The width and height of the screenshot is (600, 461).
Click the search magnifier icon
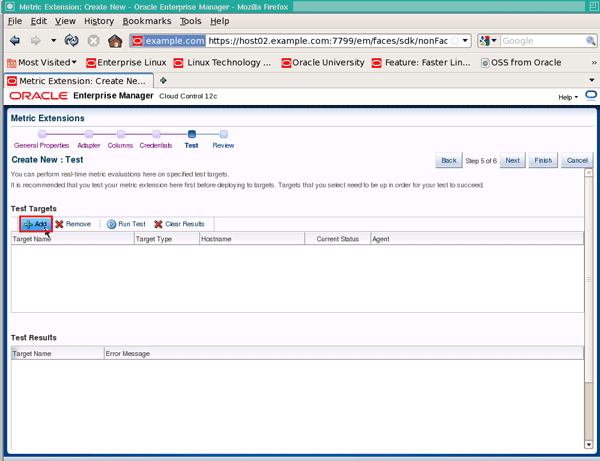[x=590, y=41]
